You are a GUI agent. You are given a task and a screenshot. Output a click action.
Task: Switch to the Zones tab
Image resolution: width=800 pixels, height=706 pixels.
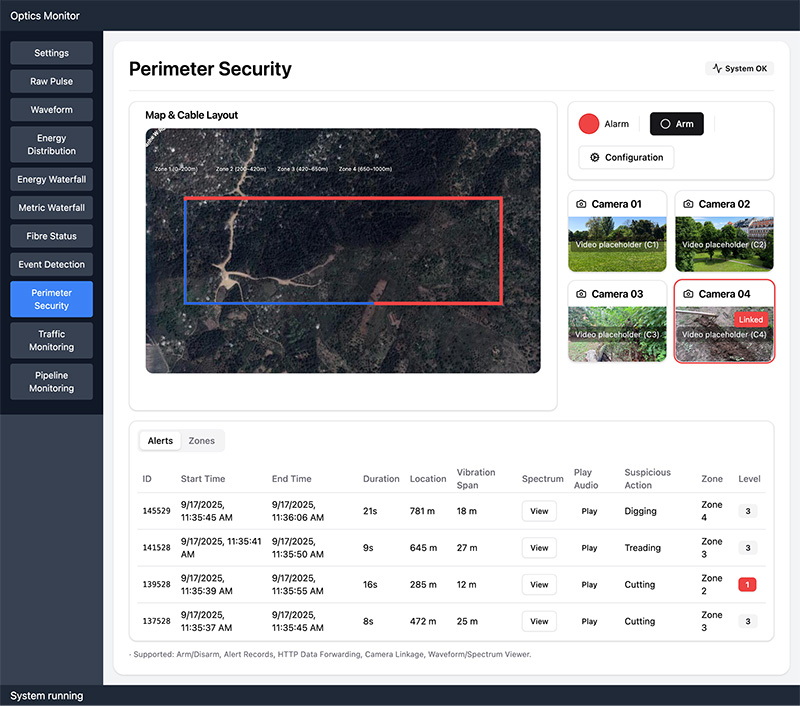coord(201,440)
